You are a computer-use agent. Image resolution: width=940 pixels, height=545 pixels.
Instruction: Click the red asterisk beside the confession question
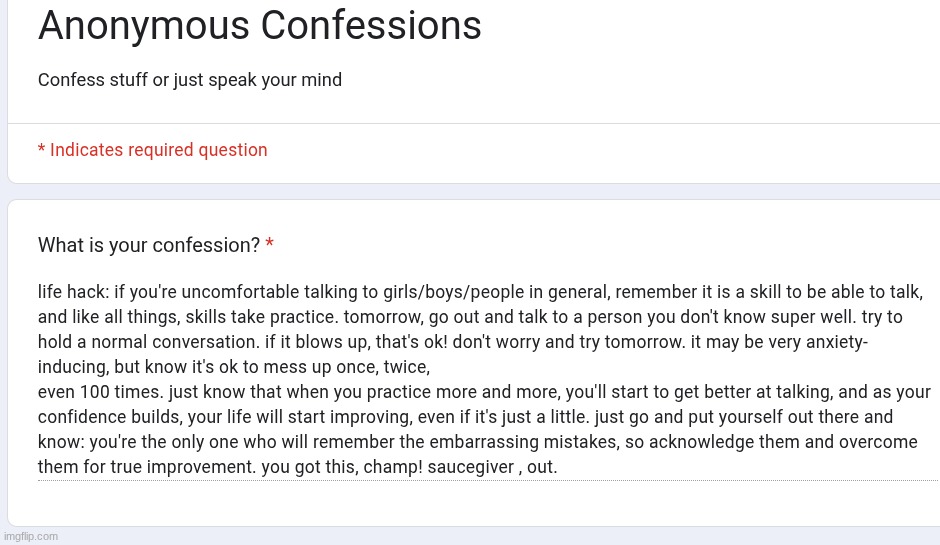click(x=270, y=243)
